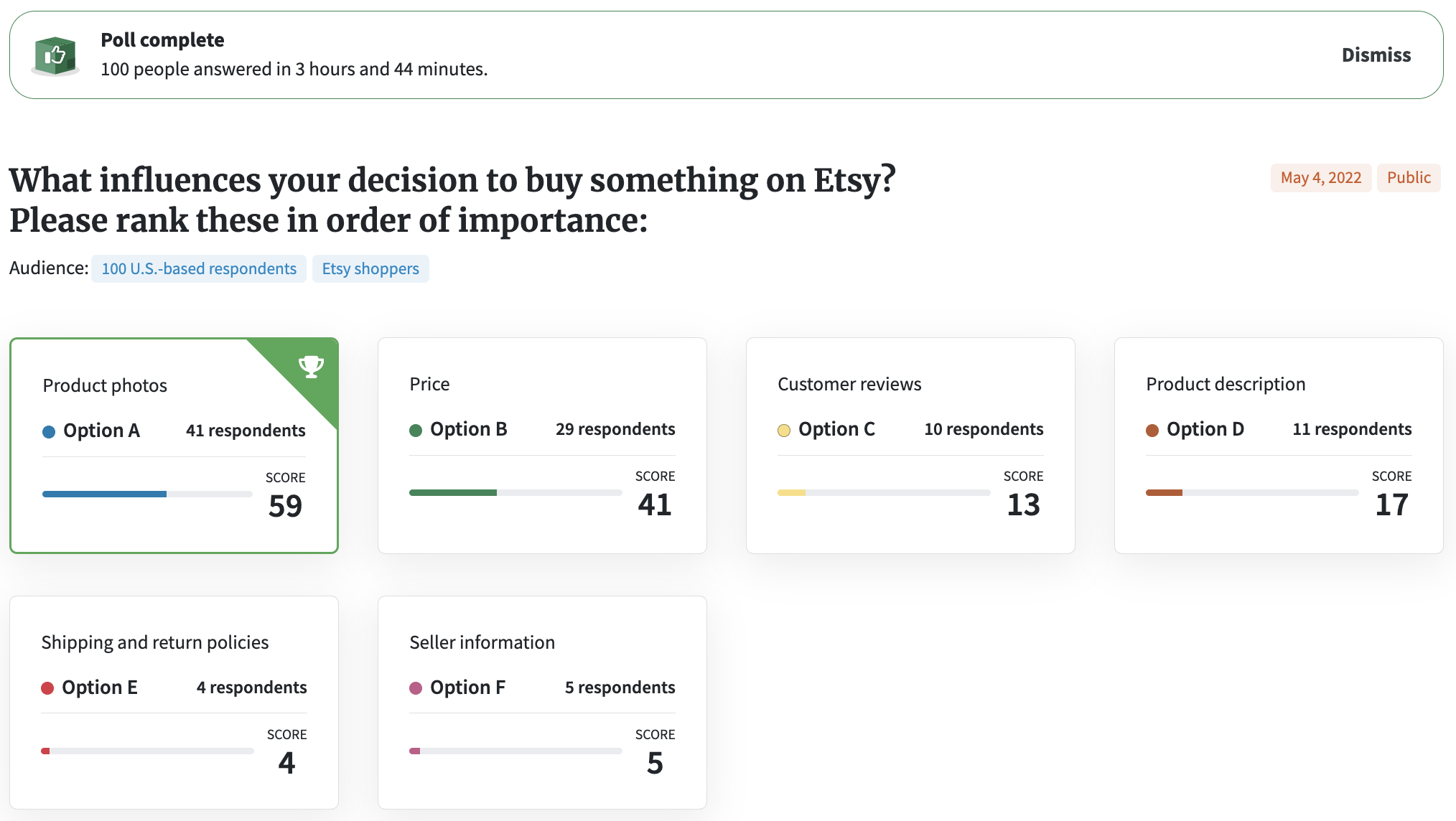Click the green thumbs-up poll complete icon
The width and height of the screenshot is (1456, 821).
(x=55, y=55)
